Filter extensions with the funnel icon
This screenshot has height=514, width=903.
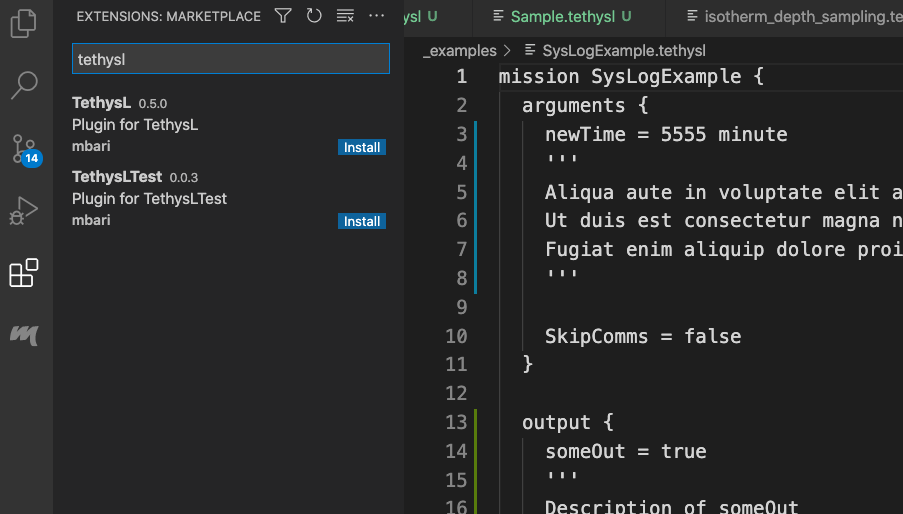click(x=283, y=16)
